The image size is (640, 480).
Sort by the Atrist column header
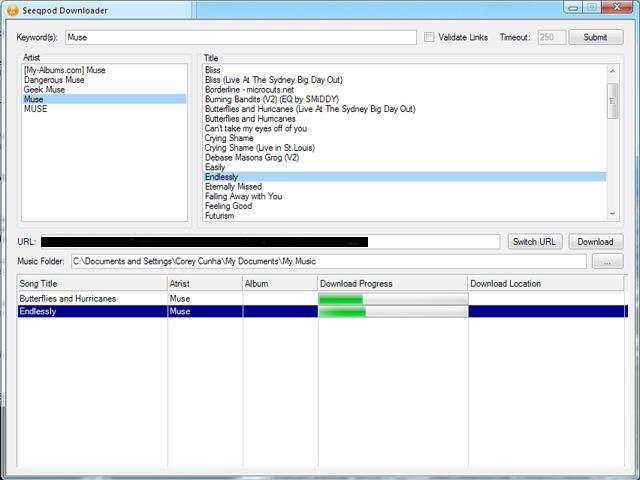[x=205, y=283]
